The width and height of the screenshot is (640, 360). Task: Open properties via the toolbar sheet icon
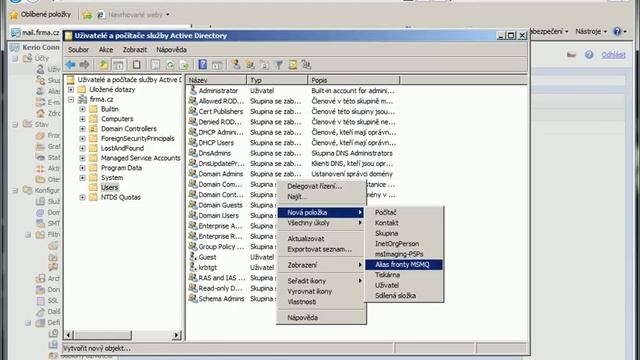click(155, 64)
